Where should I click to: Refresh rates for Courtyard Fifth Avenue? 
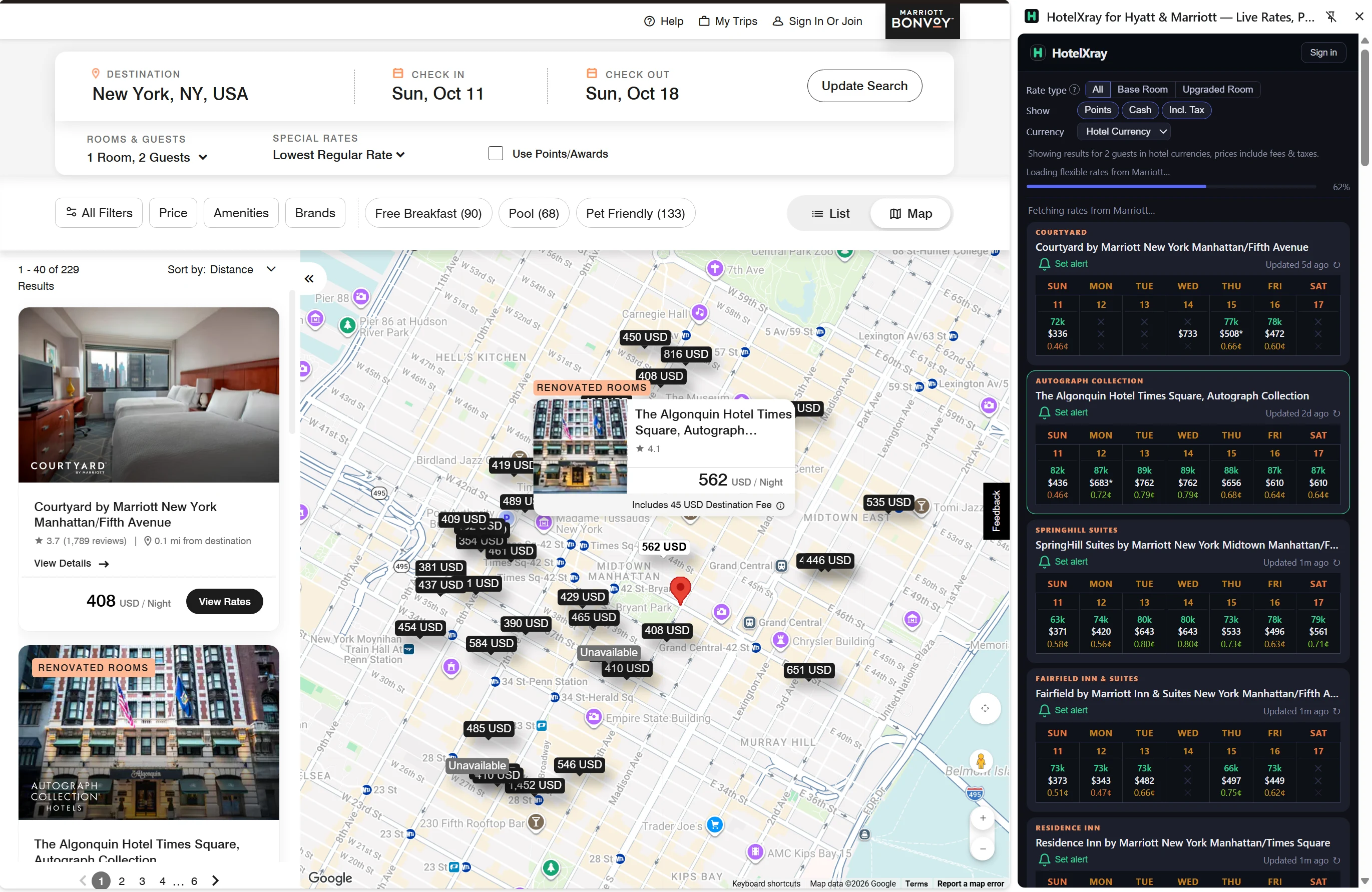(x=1336, y=265)
